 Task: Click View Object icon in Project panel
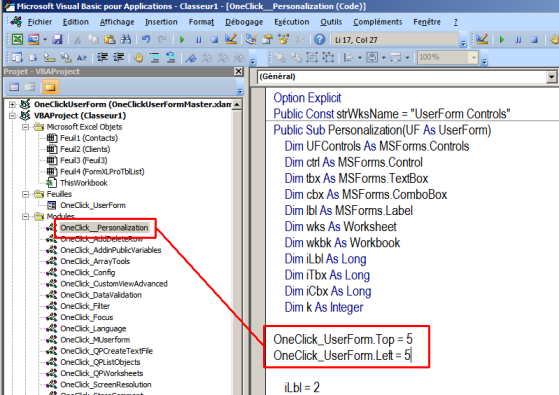pos(30,87)
